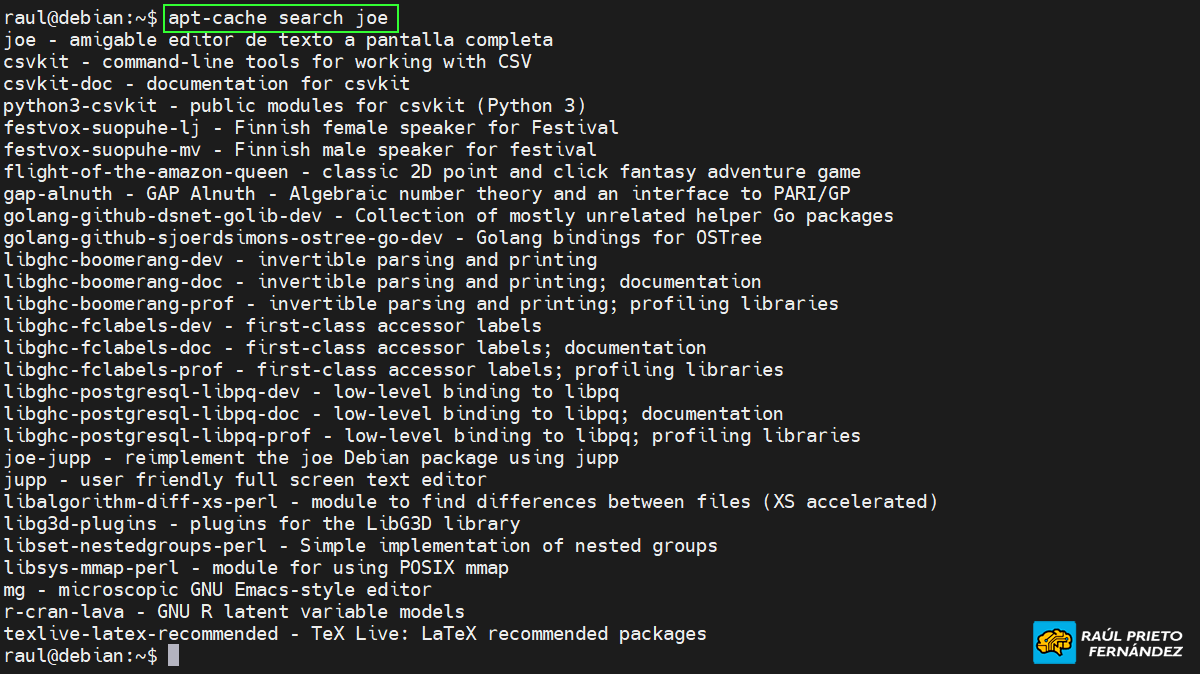Viewport: 1200px width, 674px height.
Task: Click the texlive-latex-recommended package name
Action: click(140, 634)
